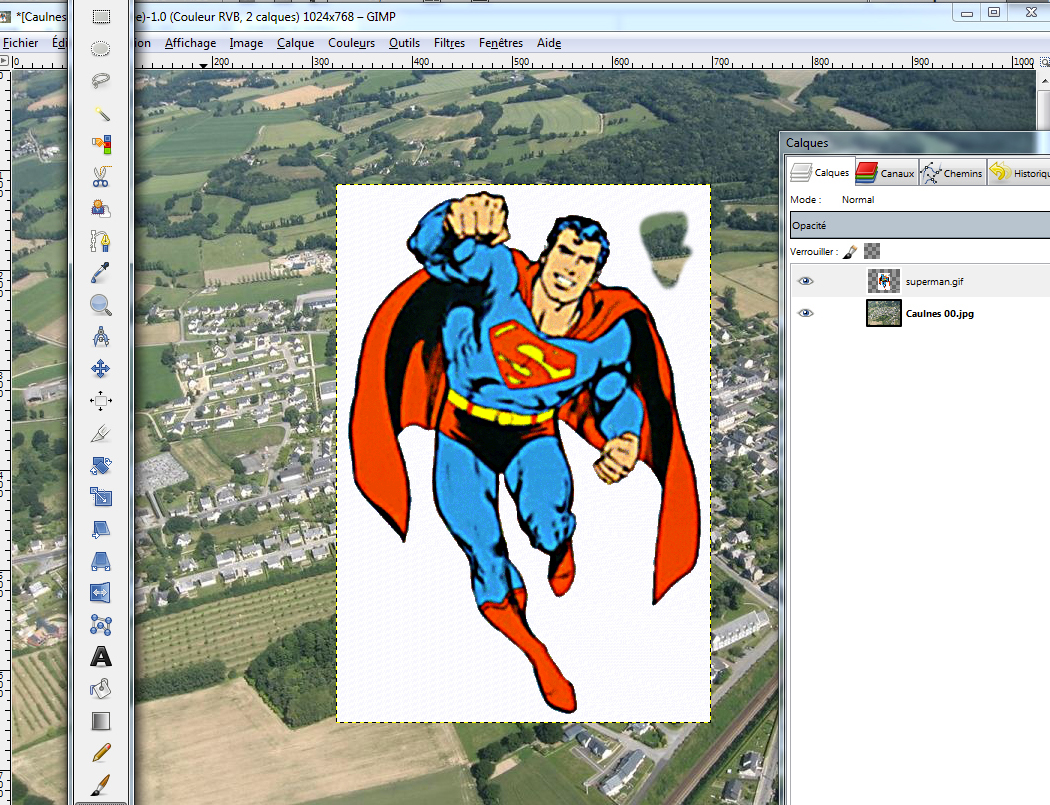The height and width of the screenshot is (805, 1050).
Task: Toggle lock pixels brush icon
Action: click(x=850, y=252)
